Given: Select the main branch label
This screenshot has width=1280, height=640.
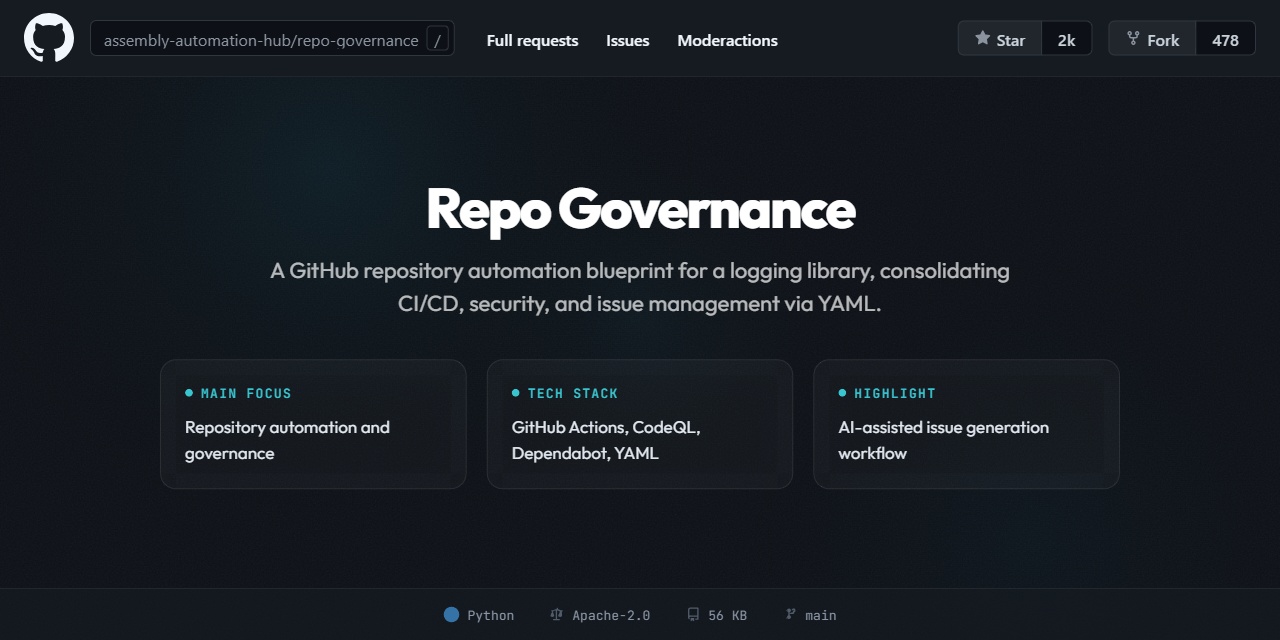Looking at the screenshot, I should point(820,614).
